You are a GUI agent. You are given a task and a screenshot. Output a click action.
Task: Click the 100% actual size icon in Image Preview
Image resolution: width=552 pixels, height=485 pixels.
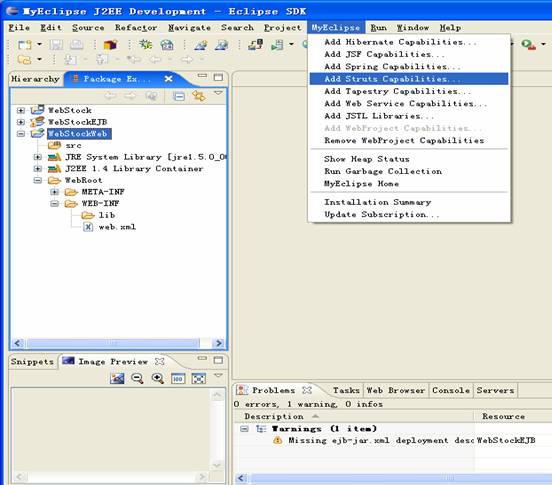coord(178,379)
